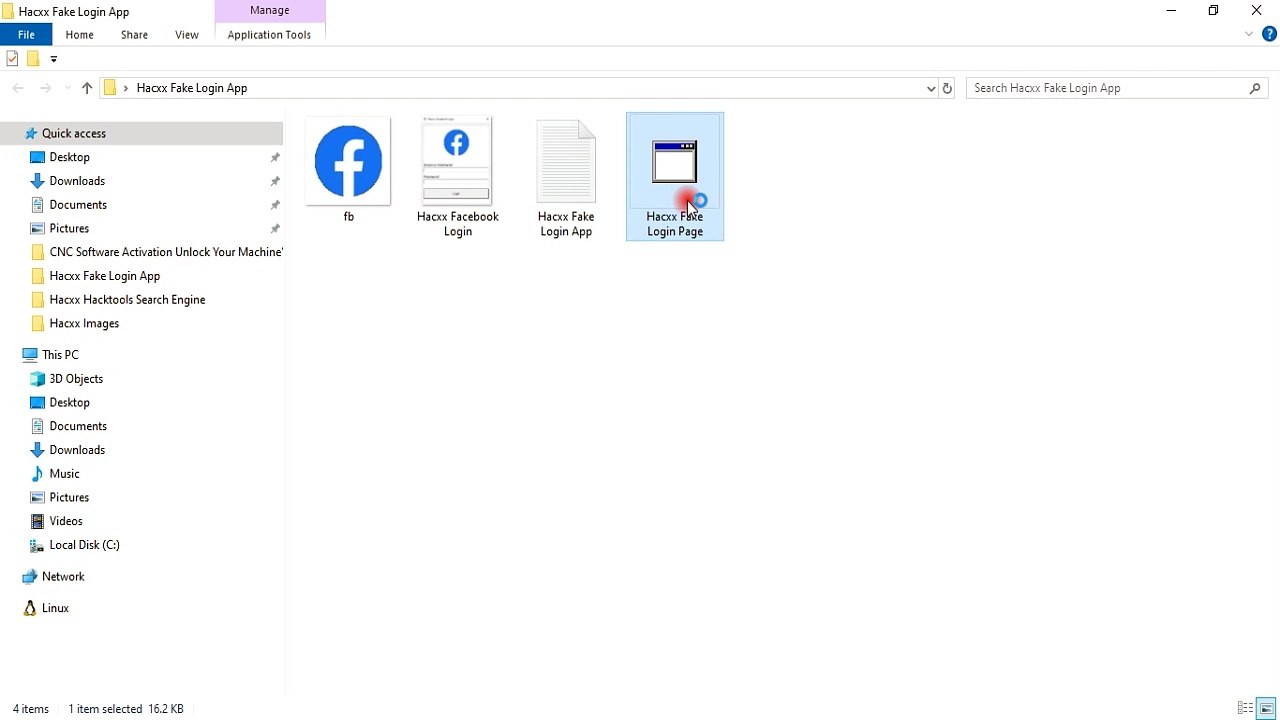Click the "4 items" status bar text
The height and width of the screenshot is (720, 1280).
pos(31,709)
